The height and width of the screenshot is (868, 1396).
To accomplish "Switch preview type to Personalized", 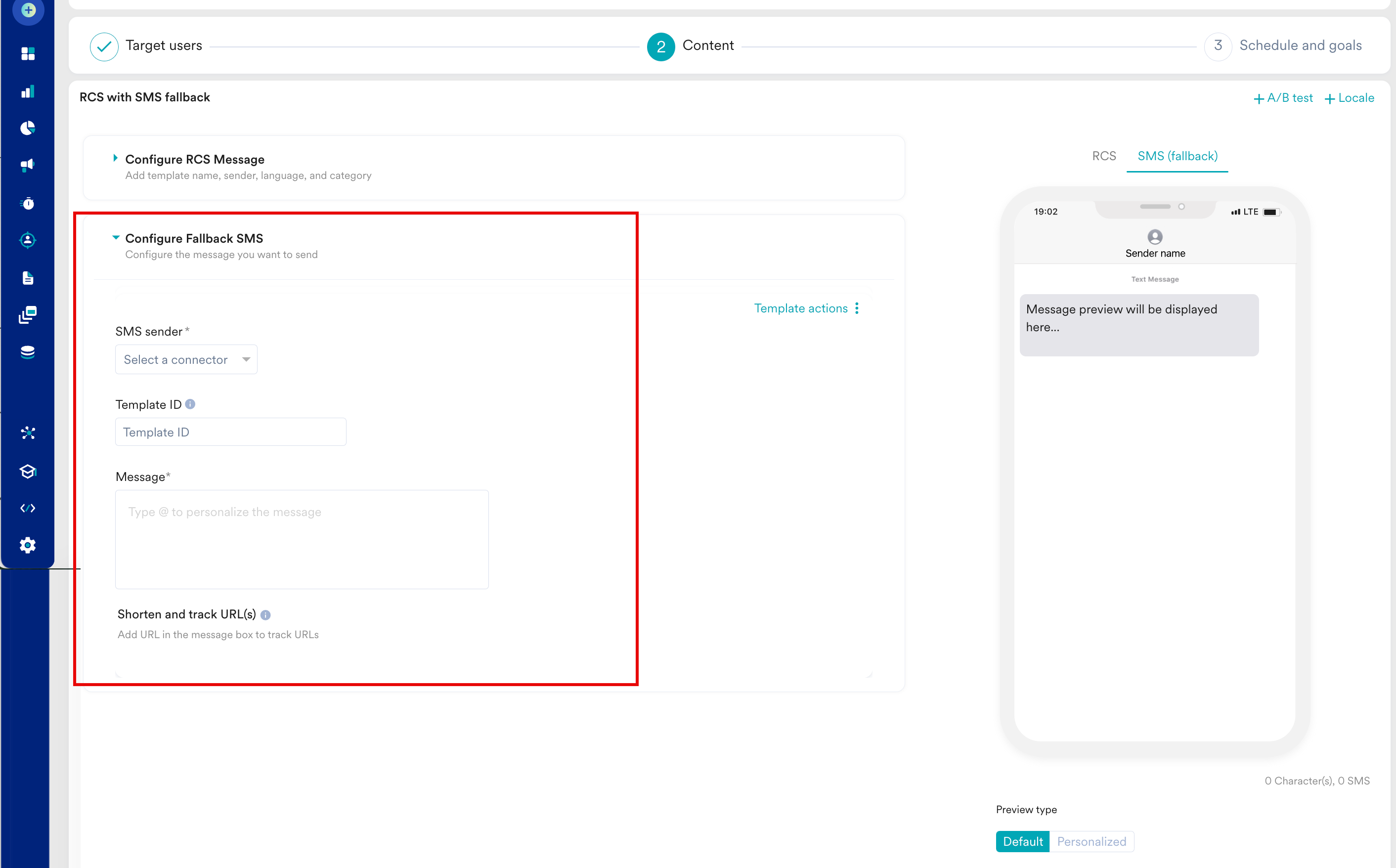I will (1091, 841).
